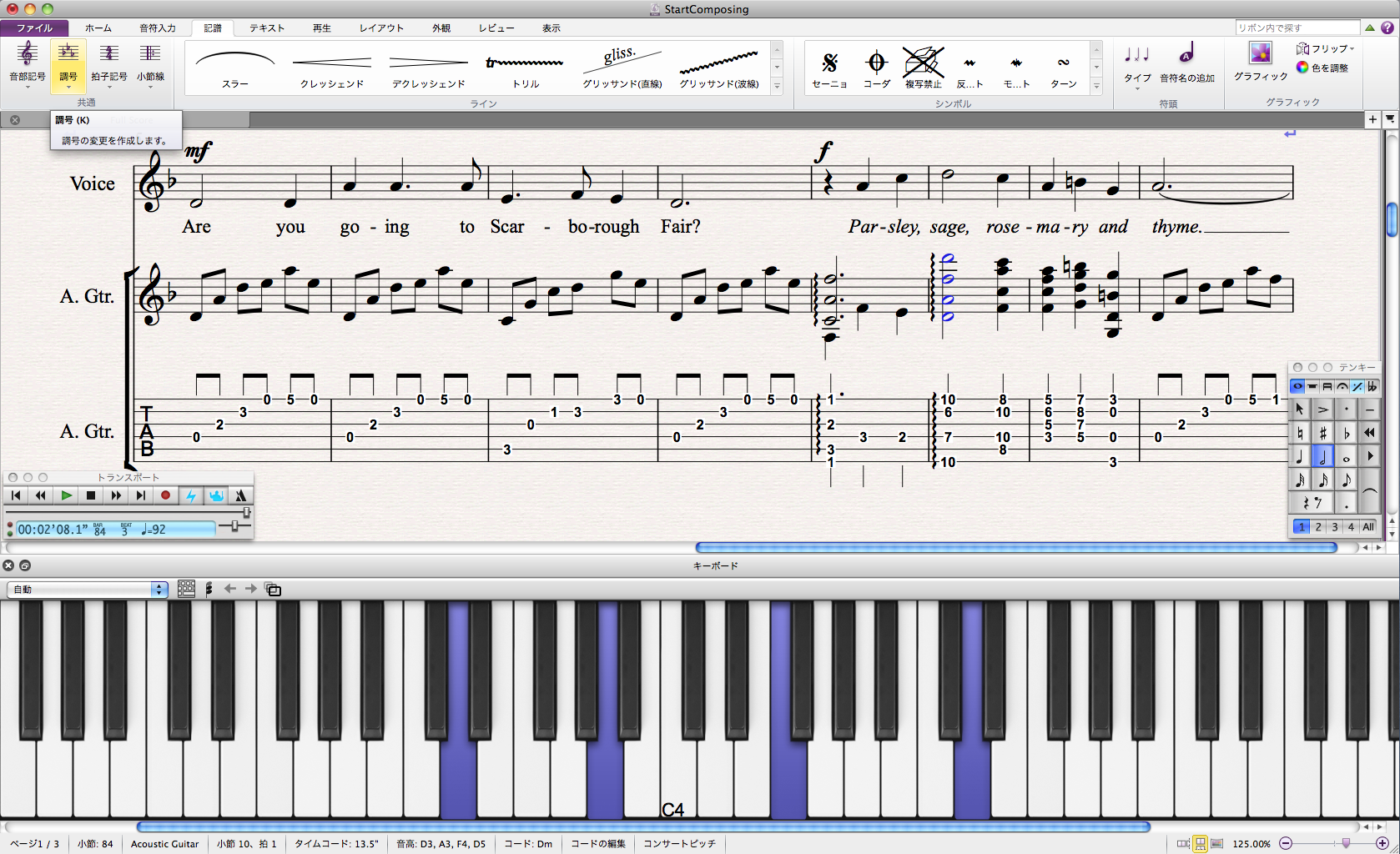Image resolution: width=1400 pixels, height=854 pixels.
Task: Insert the Segno (セーニョ) symbol
Action: tap(829, 68)
